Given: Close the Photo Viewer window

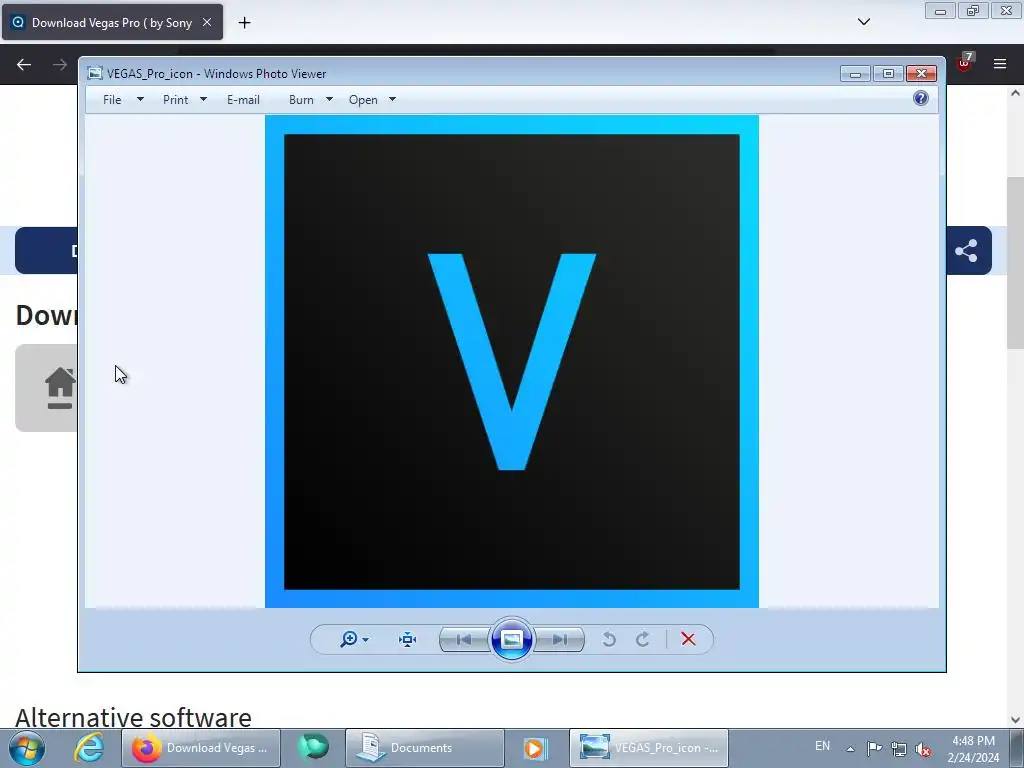Looking at the screenshot, I should tap(921, 74).
